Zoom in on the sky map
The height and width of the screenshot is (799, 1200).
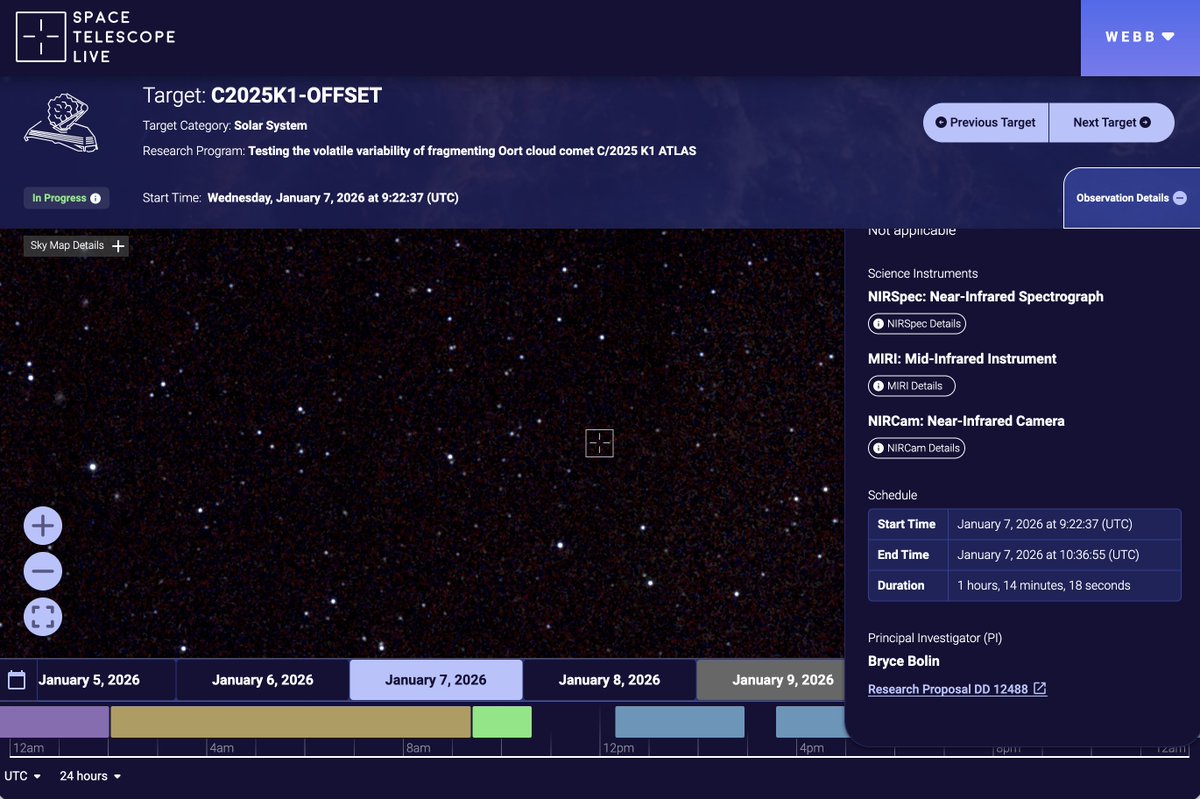[43, 525]
